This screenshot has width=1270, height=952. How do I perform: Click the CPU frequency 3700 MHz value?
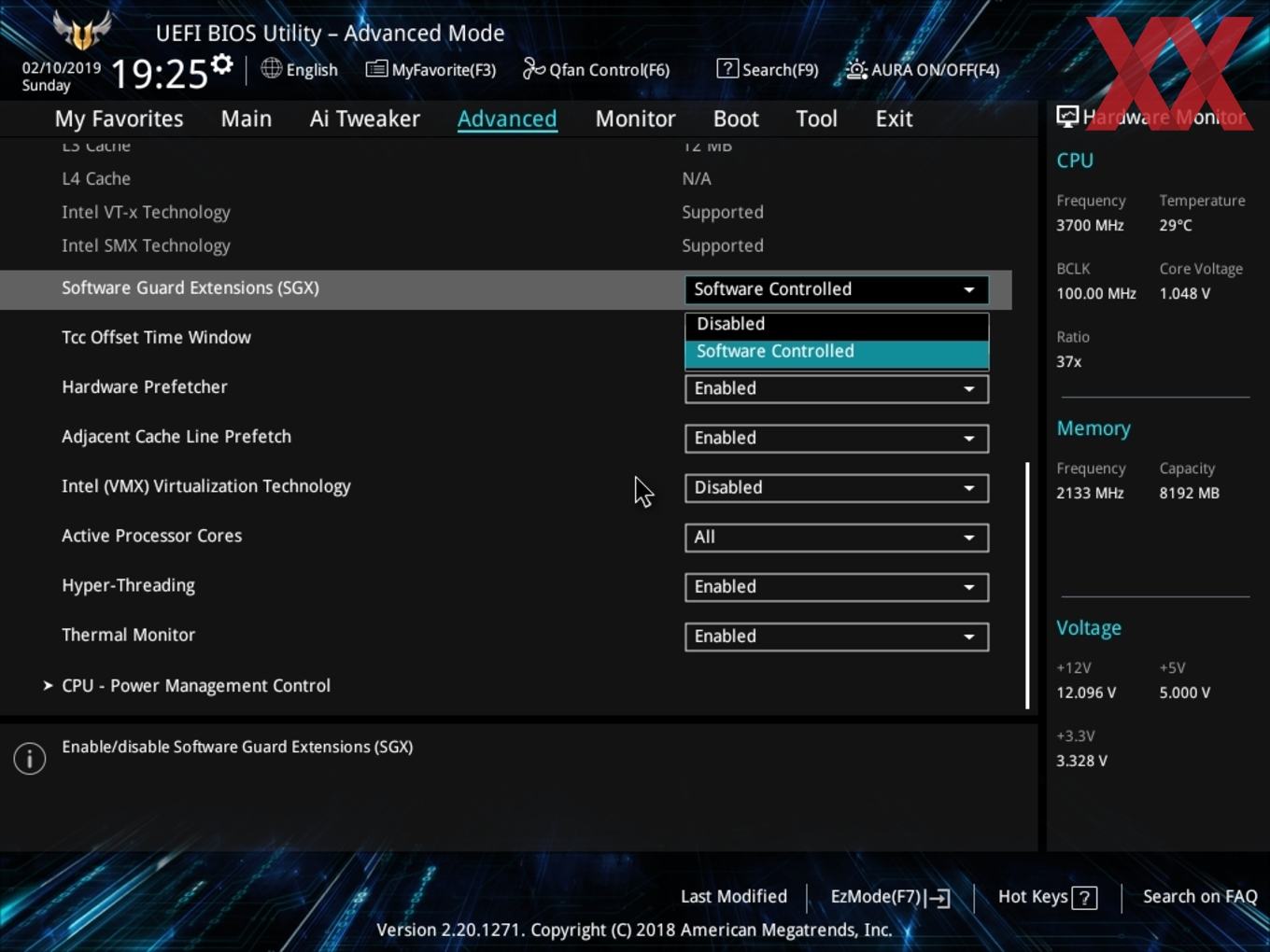click(x=1090, y=225)
